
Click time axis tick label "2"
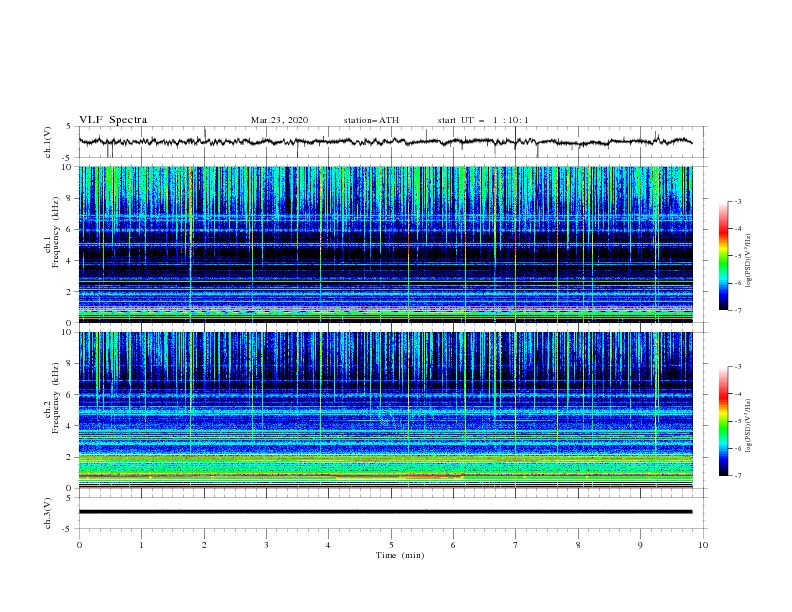[204, 545]
